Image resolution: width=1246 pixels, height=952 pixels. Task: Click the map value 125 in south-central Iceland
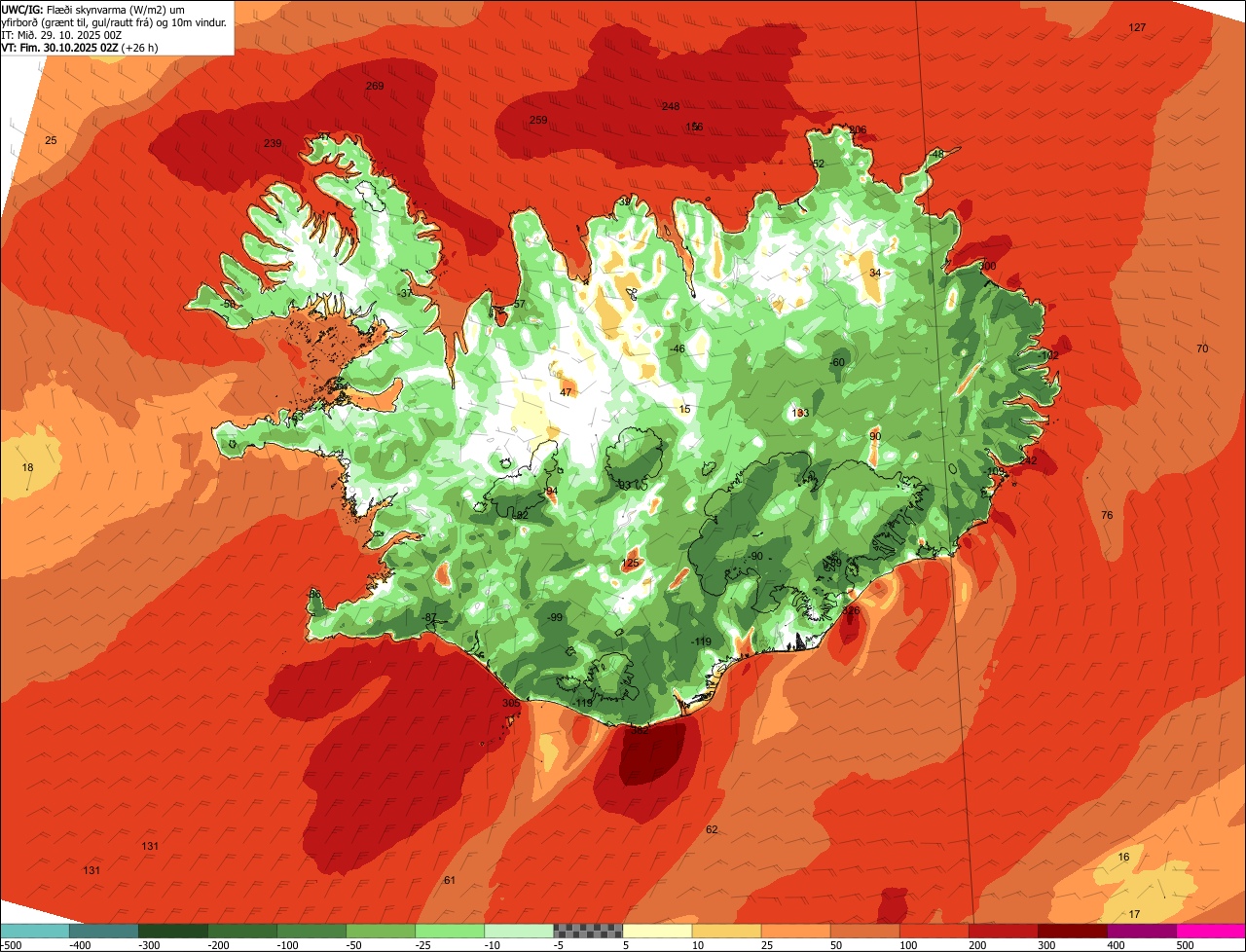[x=631, y=563]
